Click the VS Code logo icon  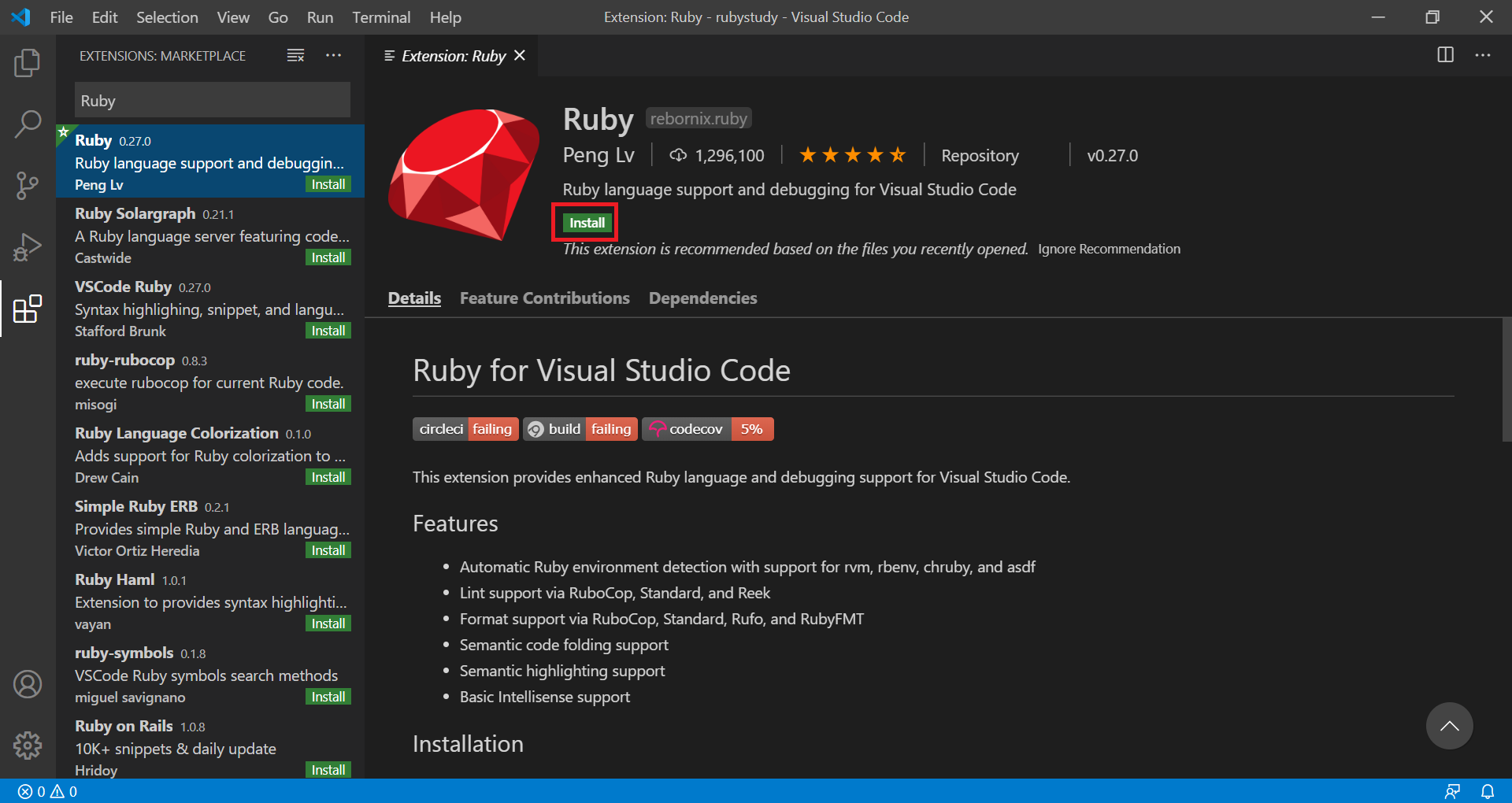pos(21,17)
